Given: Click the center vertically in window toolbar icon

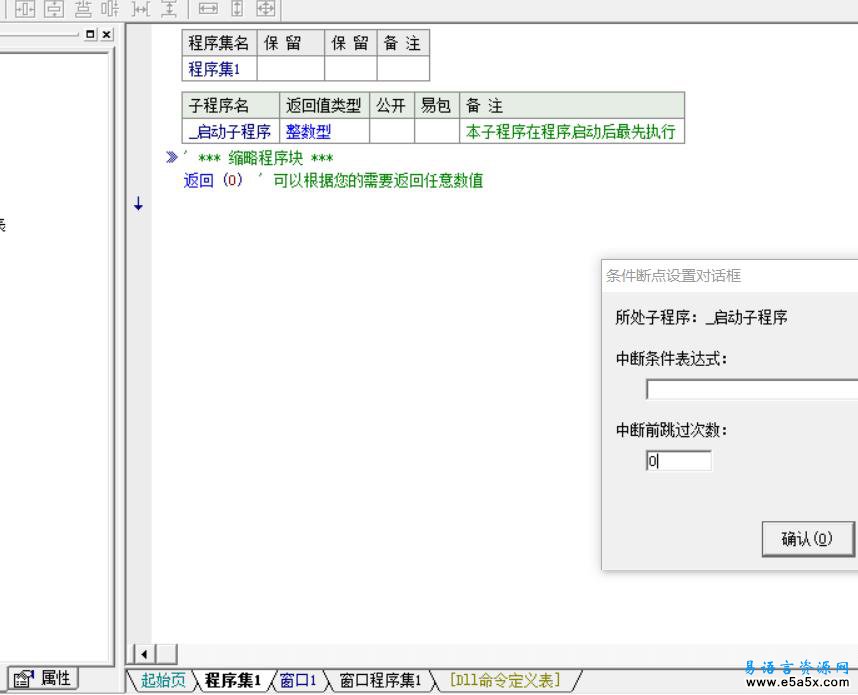Looking at the screenshot, I should 54,8.
